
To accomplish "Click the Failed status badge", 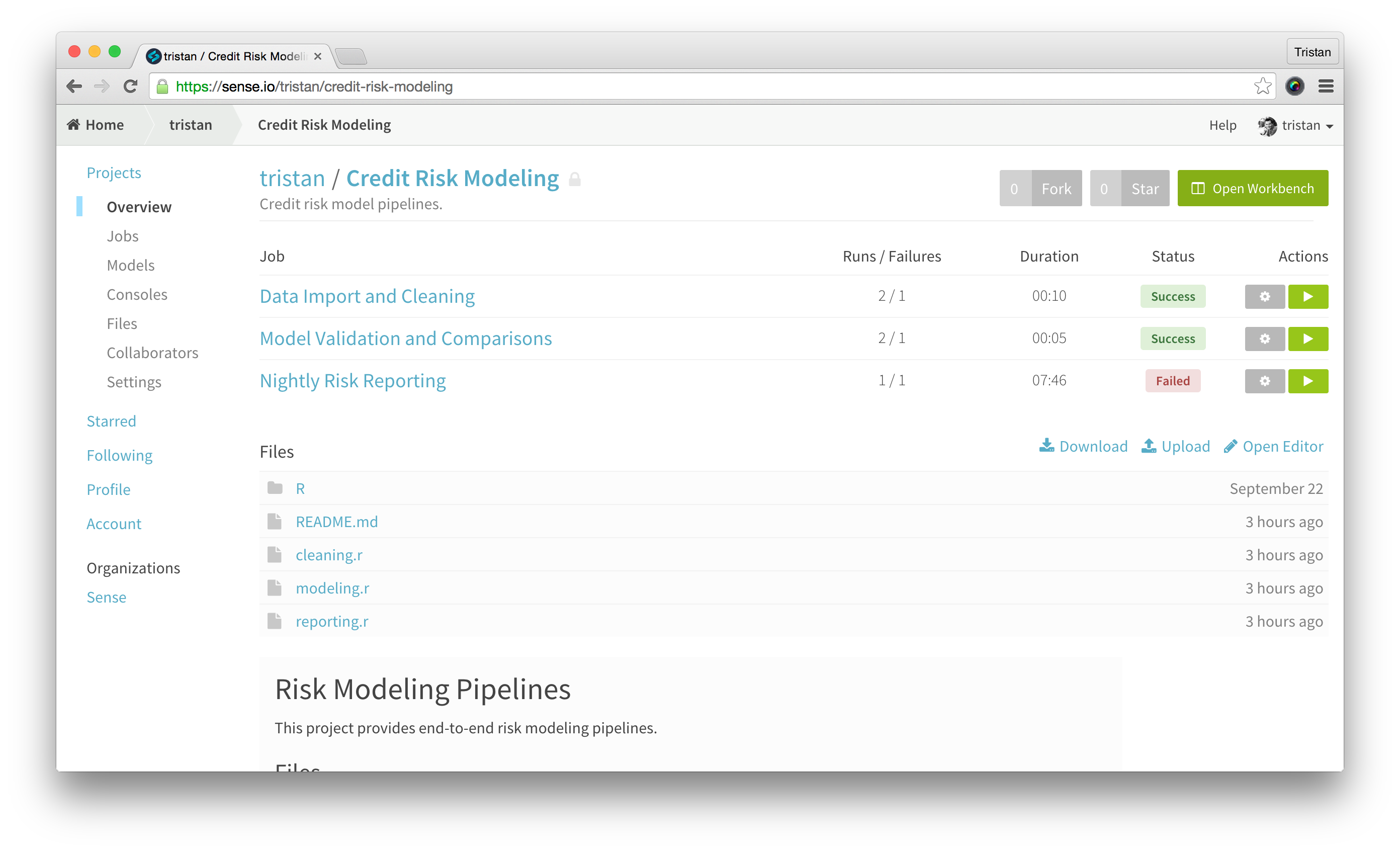I will point(1173,381).
